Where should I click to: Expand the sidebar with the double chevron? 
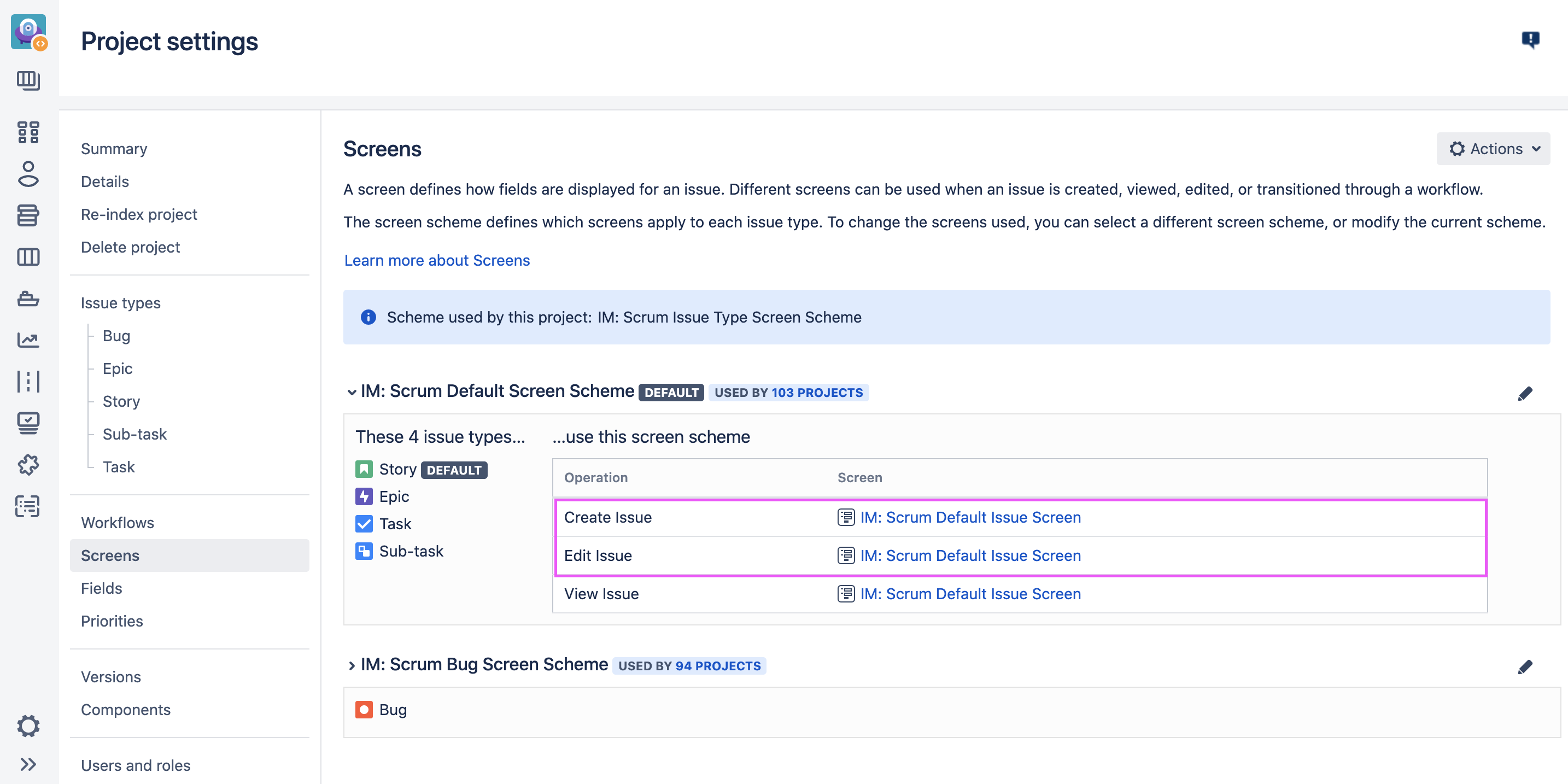pyautogui.click(x=28, y=764)
